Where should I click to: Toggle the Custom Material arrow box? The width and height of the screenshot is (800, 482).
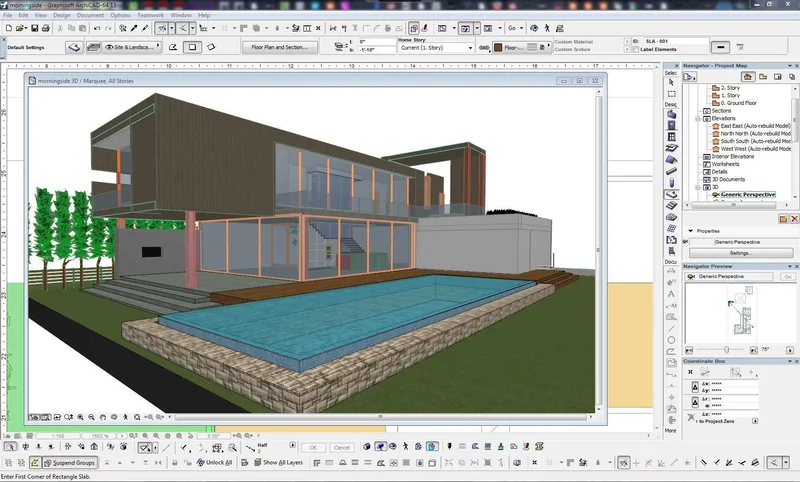tap(627, 41)
